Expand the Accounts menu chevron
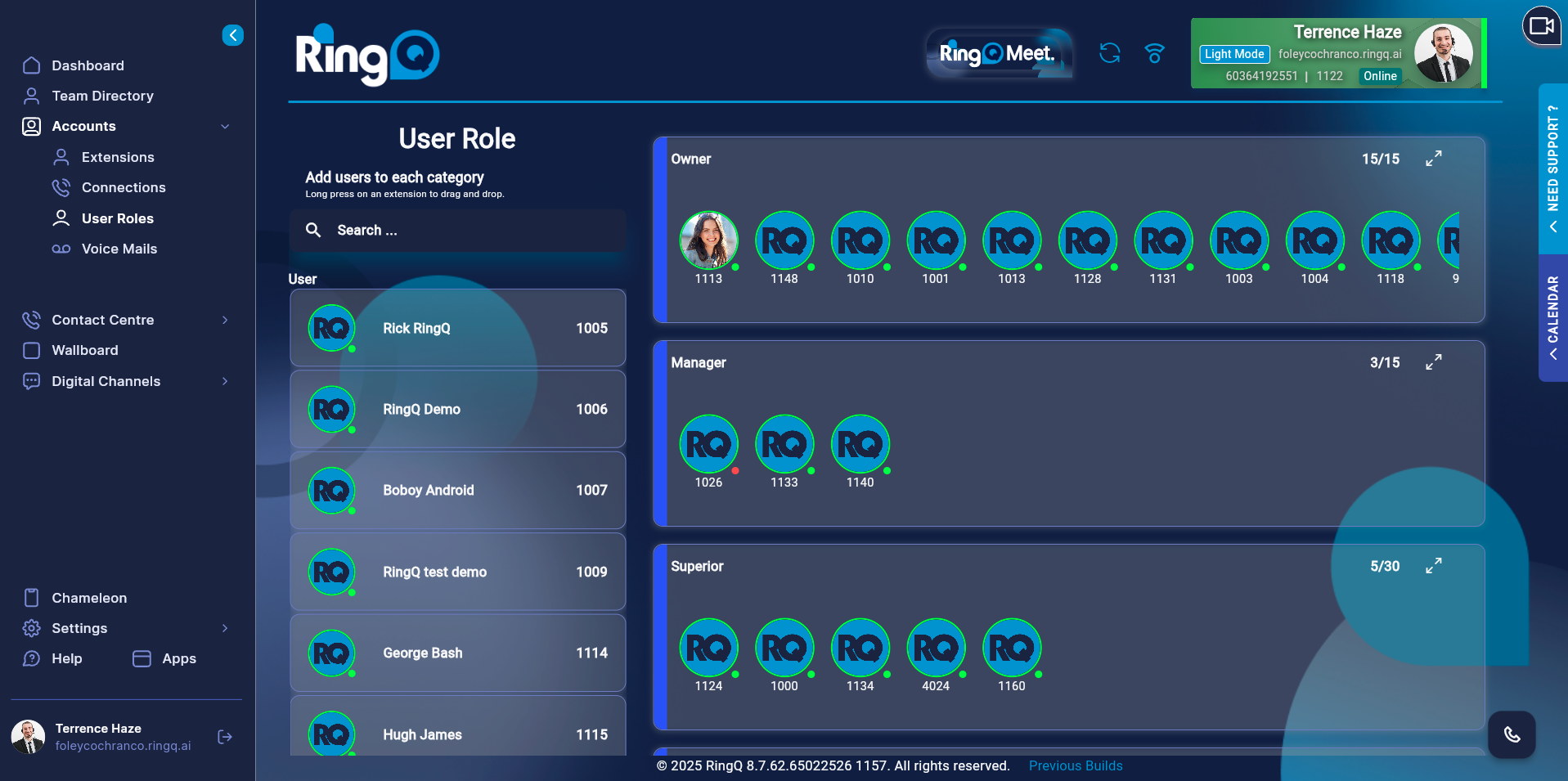The width and height of the screenshot is (1568, 781). tap(226, 126)
